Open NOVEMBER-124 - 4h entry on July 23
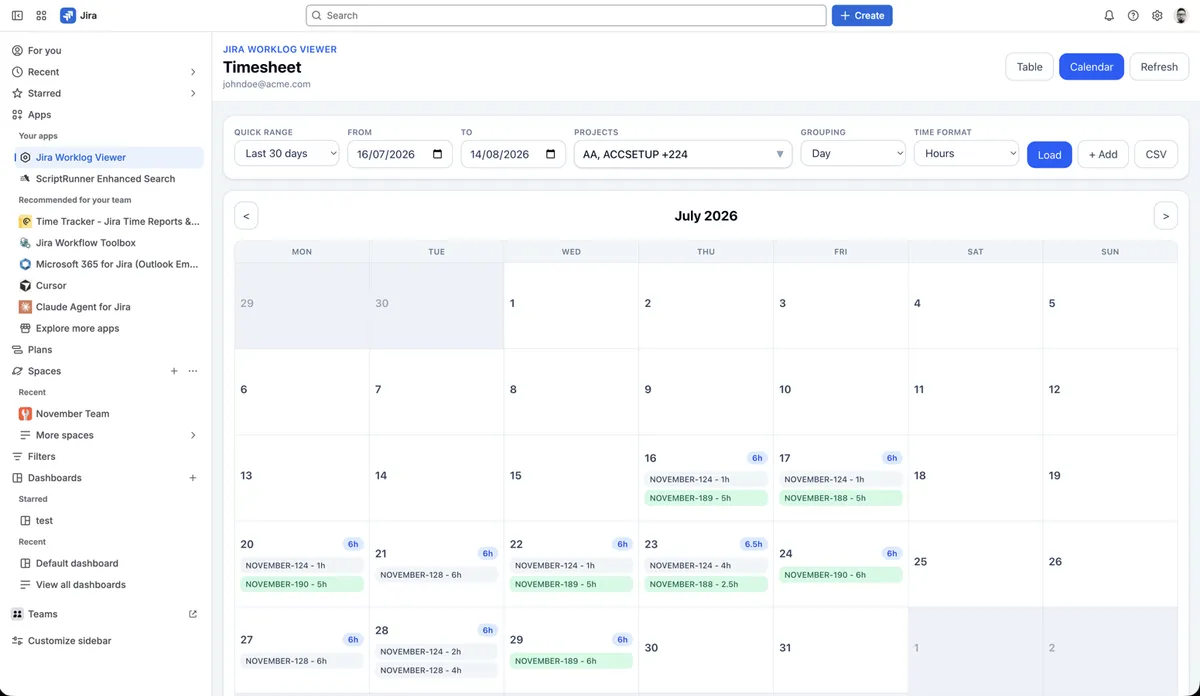 coord(705,566)
